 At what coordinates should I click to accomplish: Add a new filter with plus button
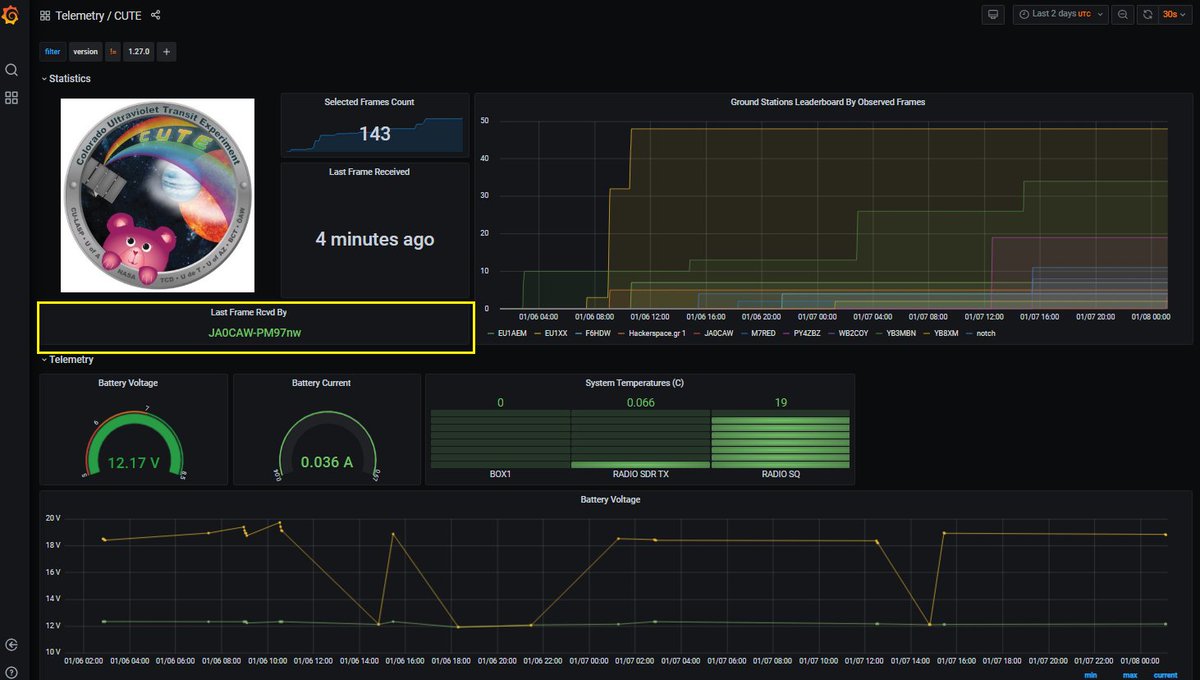(166, 51)
